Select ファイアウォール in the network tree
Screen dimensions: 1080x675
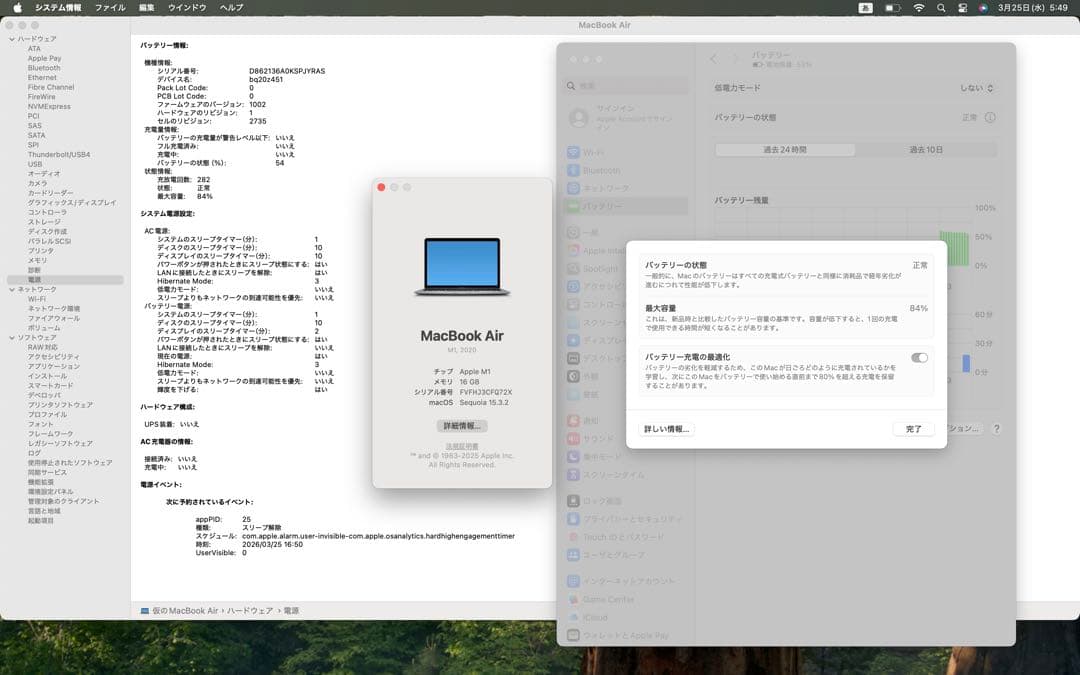click(x=54, y=319)
